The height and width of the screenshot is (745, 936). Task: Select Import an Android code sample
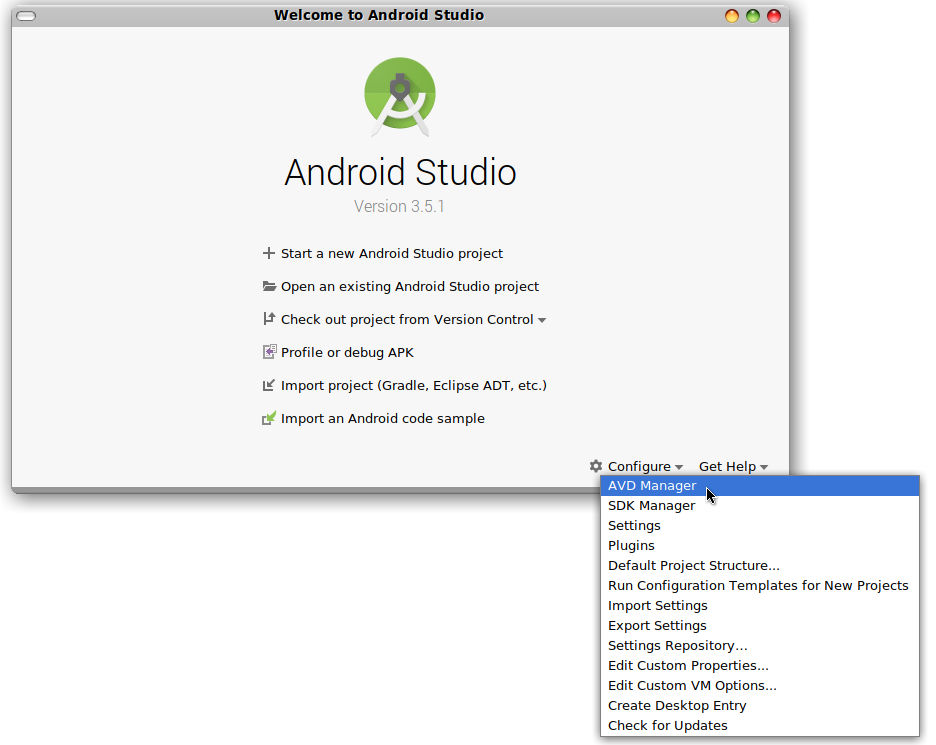[383, 418]
